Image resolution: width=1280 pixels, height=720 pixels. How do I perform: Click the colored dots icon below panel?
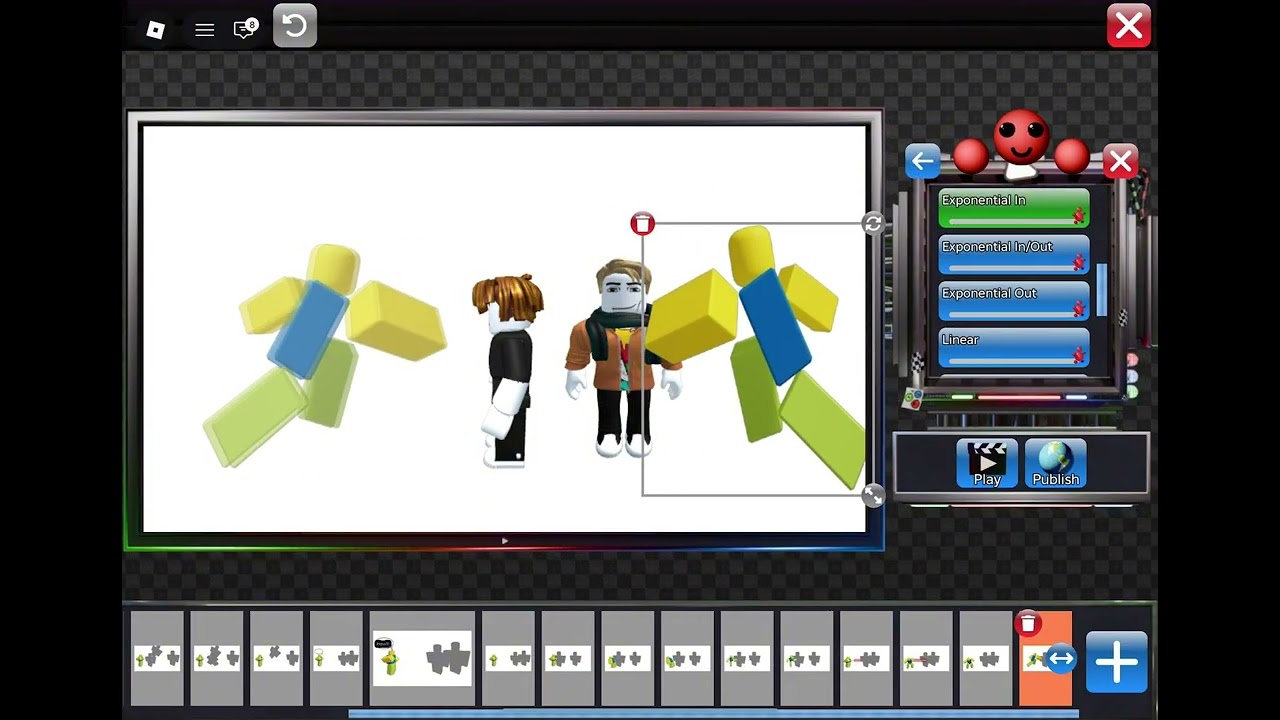[x=912, y=398]
